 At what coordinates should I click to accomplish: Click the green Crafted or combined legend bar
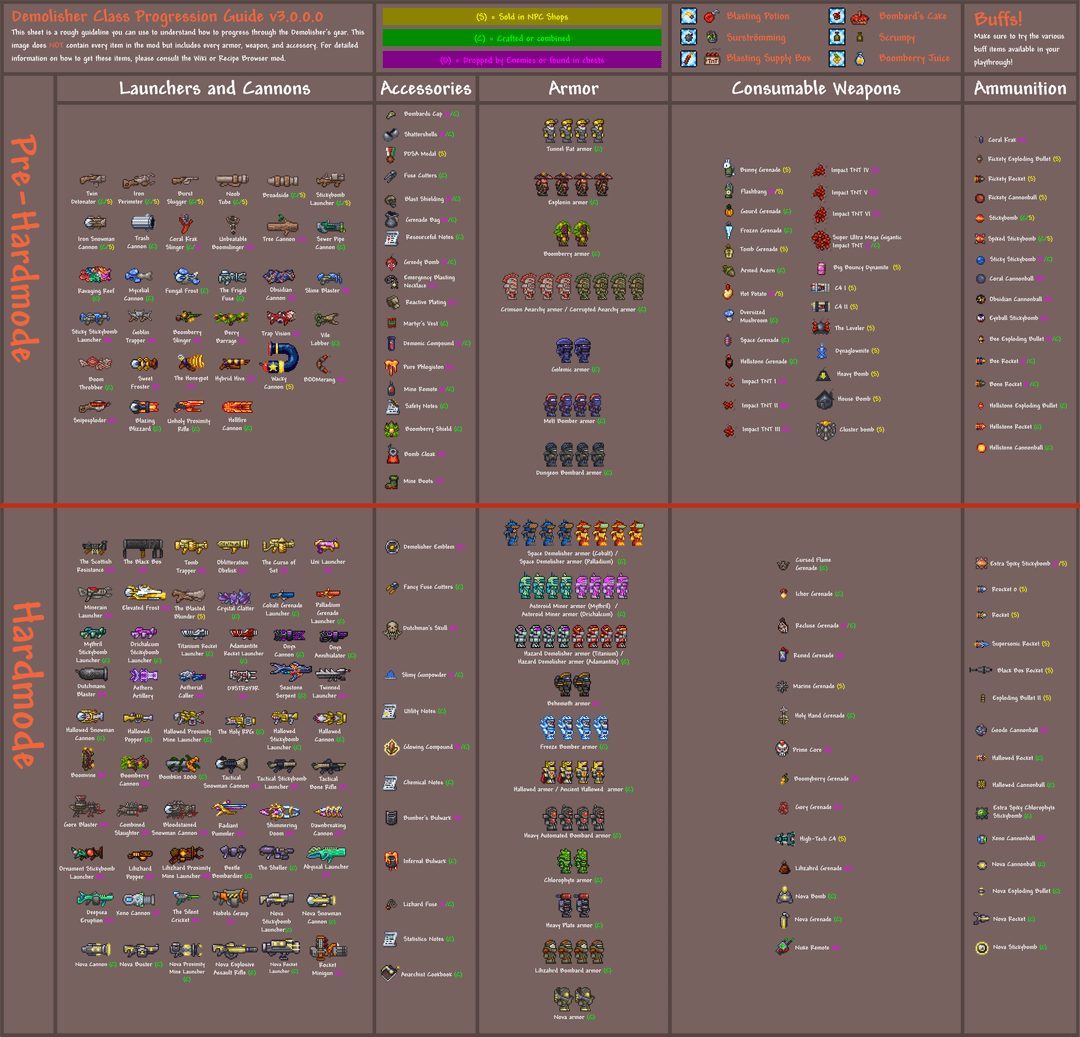click(522, 38)
